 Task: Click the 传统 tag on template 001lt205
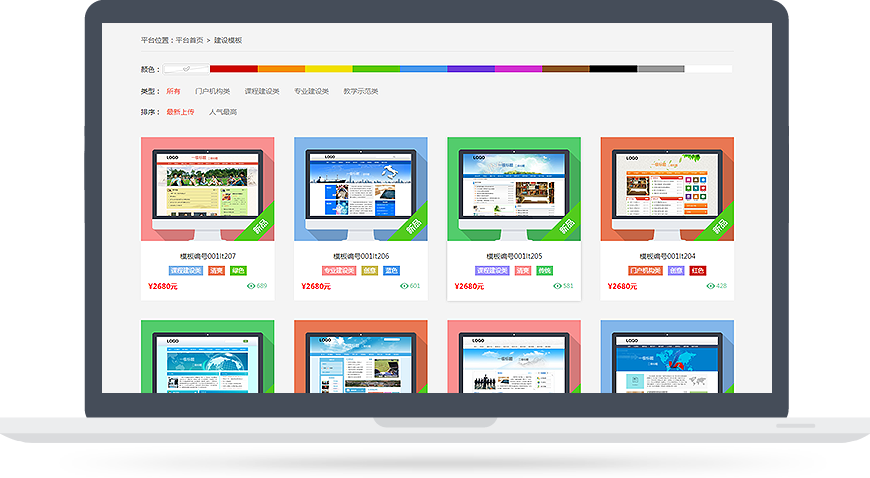545,270
